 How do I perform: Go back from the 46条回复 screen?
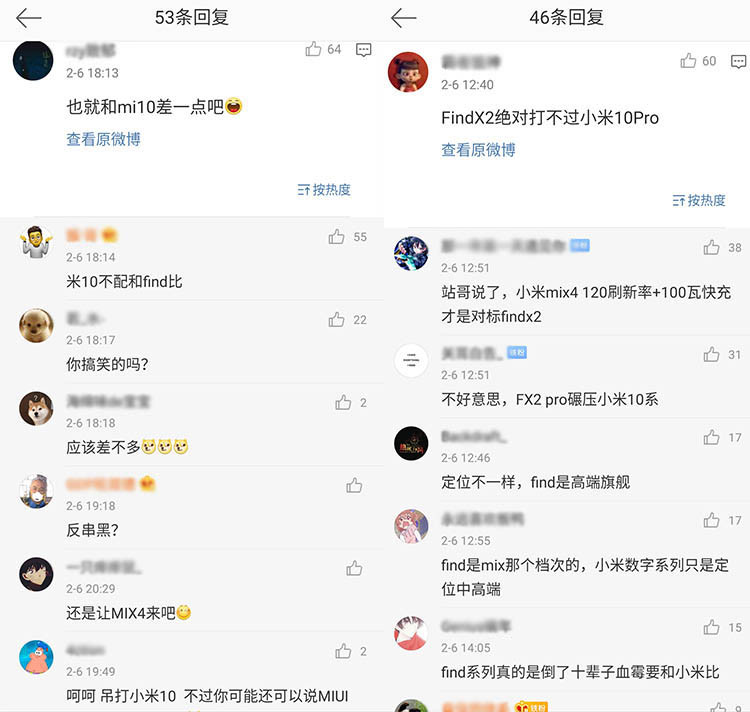(403, 18)
